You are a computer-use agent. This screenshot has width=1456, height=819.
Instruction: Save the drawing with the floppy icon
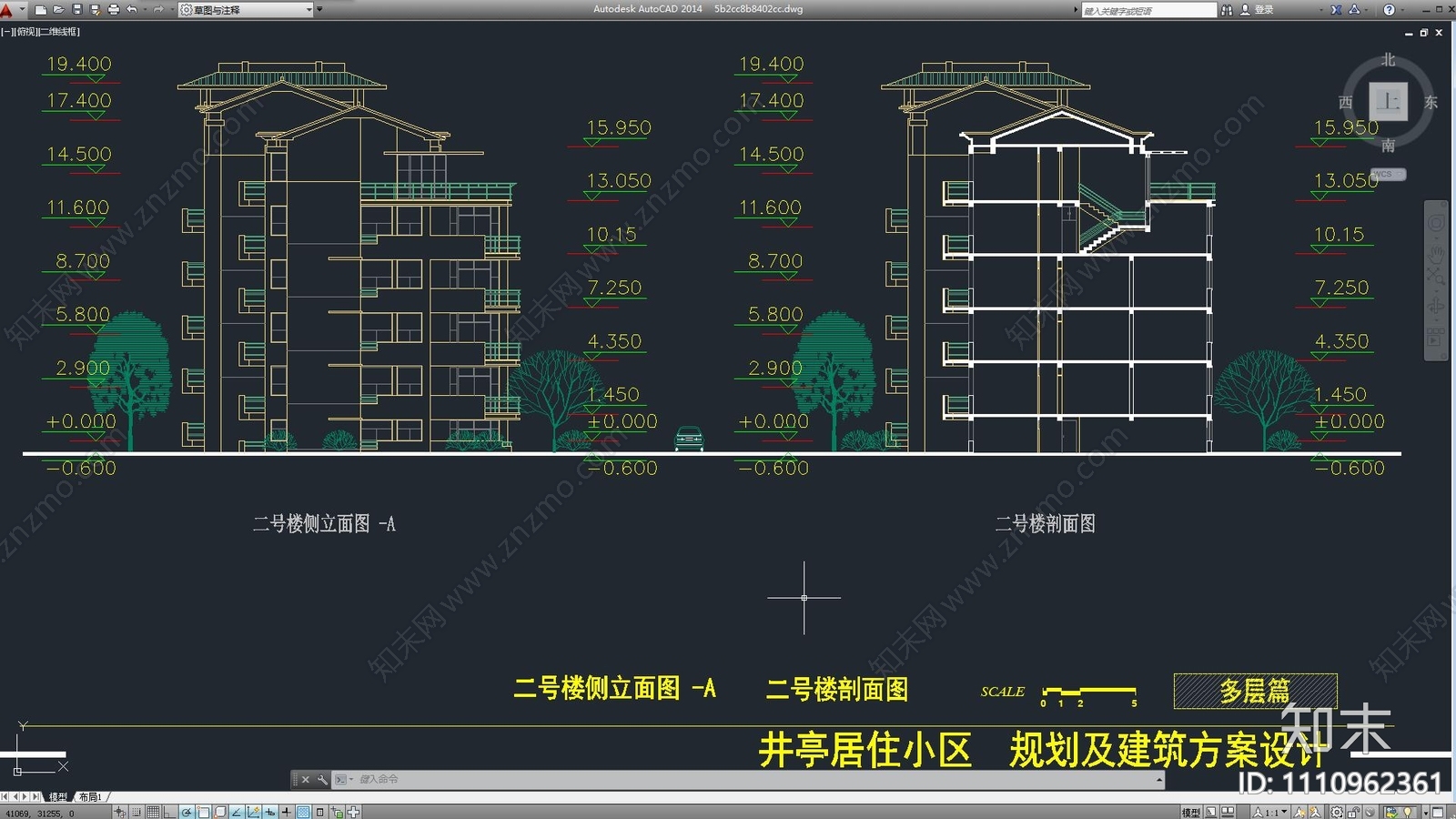tap(76, 10)
